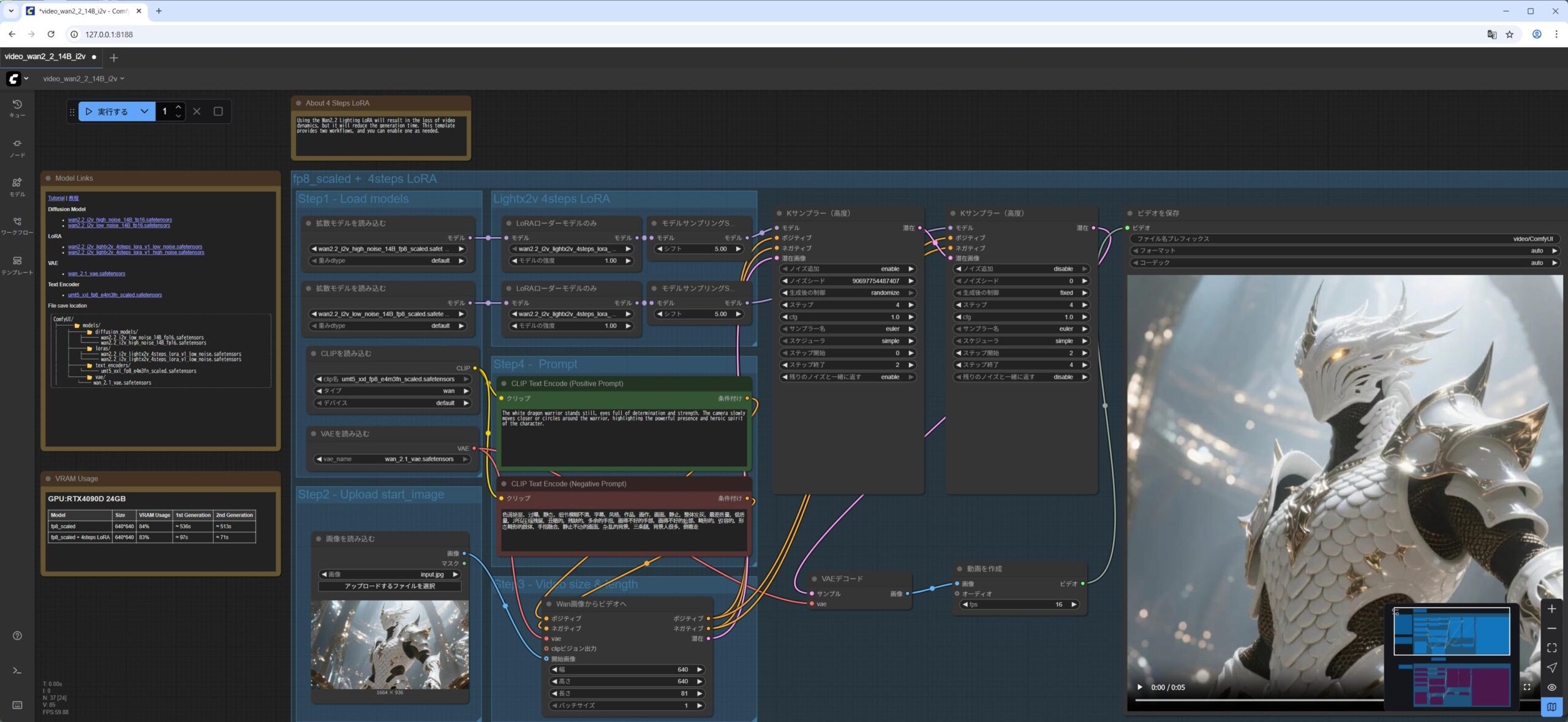Play the saved video preview

point(1140,687)
